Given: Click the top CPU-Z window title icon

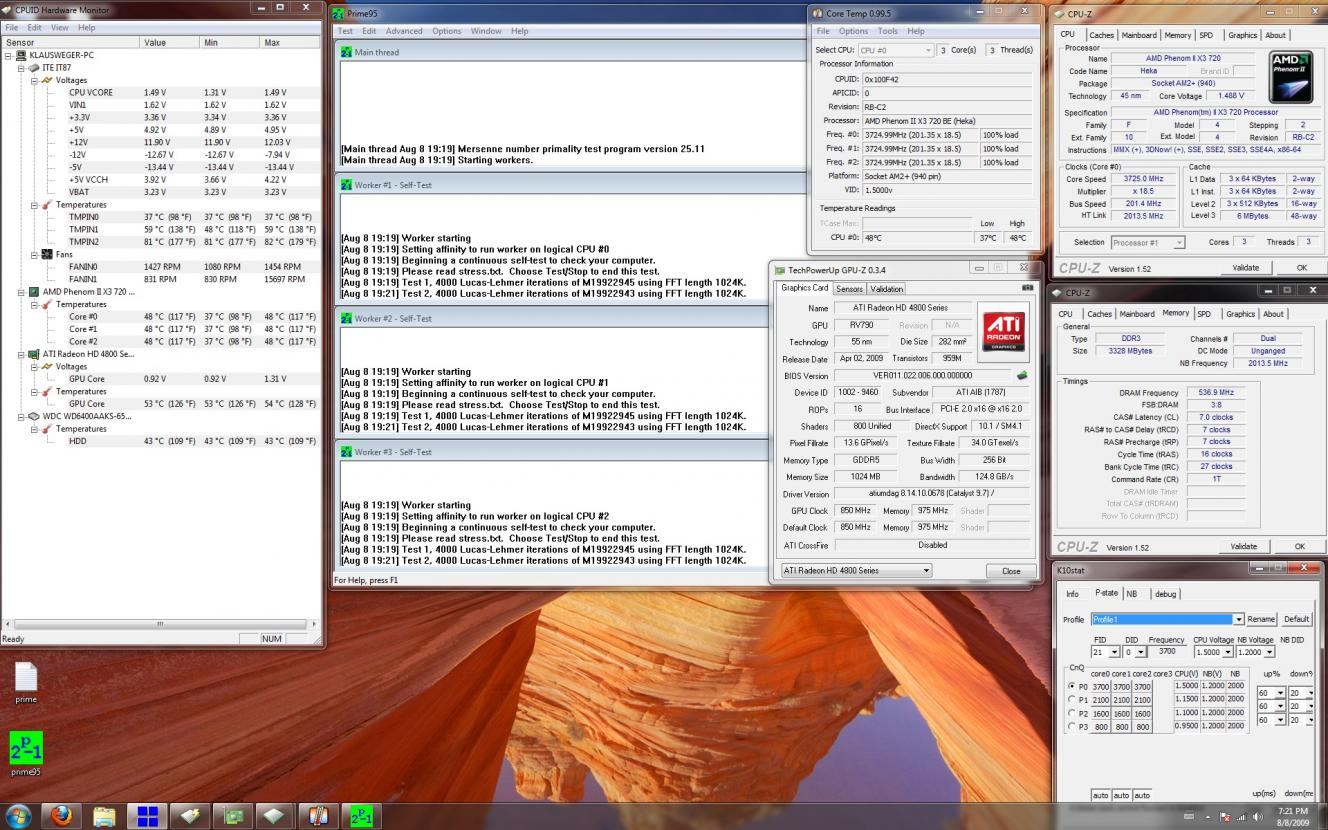Looking at the screenshot, I should [1059, 14].
